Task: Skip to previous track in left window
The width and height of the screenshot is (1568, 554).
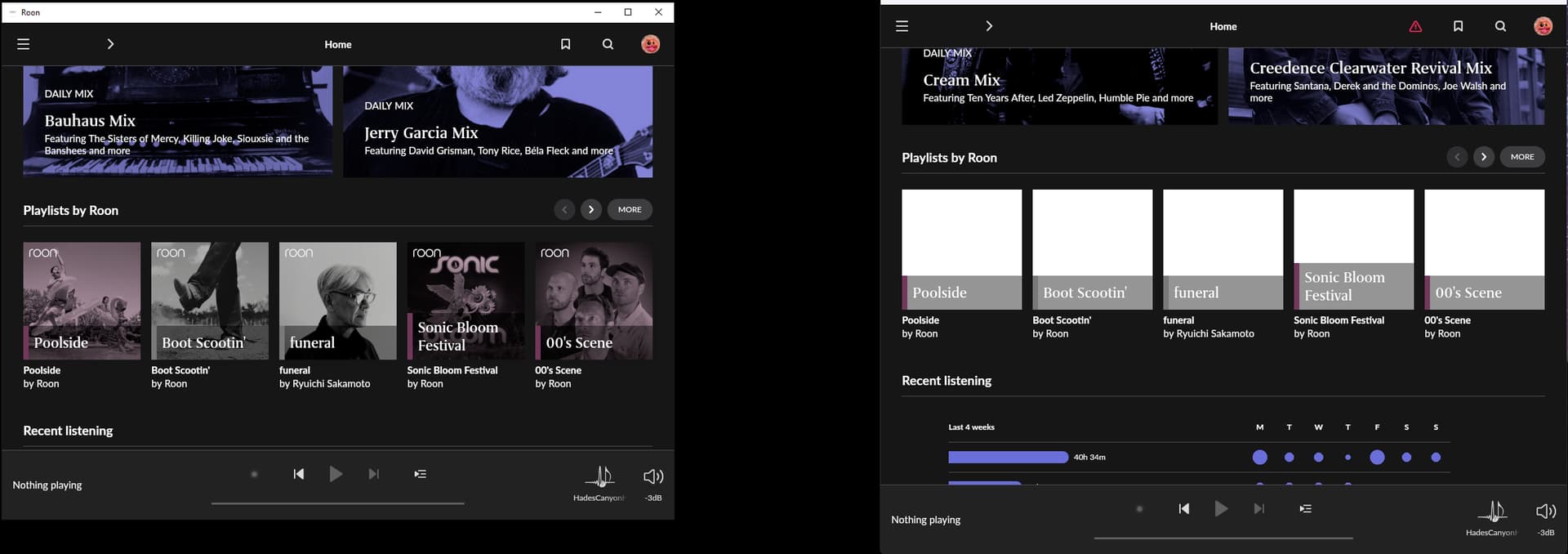Action: pyautogui.click(x=299, y=474)
